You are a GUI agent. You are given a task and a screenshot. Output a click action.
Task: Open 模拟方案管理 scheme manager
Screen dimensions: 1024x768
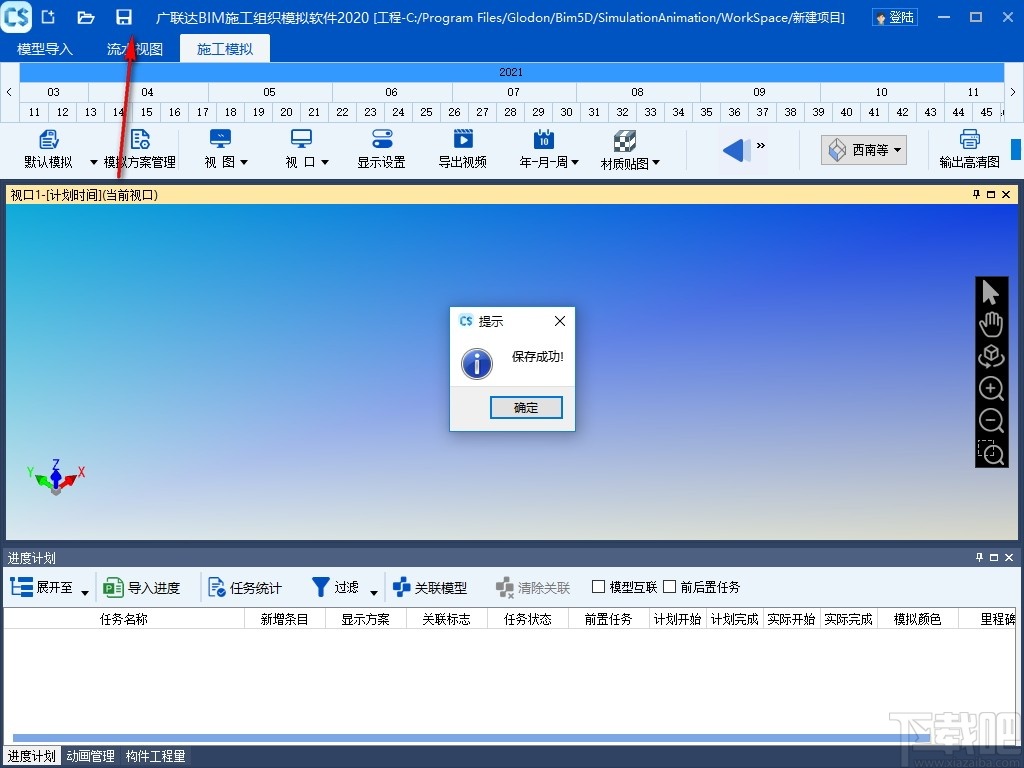tap(140, 150)
